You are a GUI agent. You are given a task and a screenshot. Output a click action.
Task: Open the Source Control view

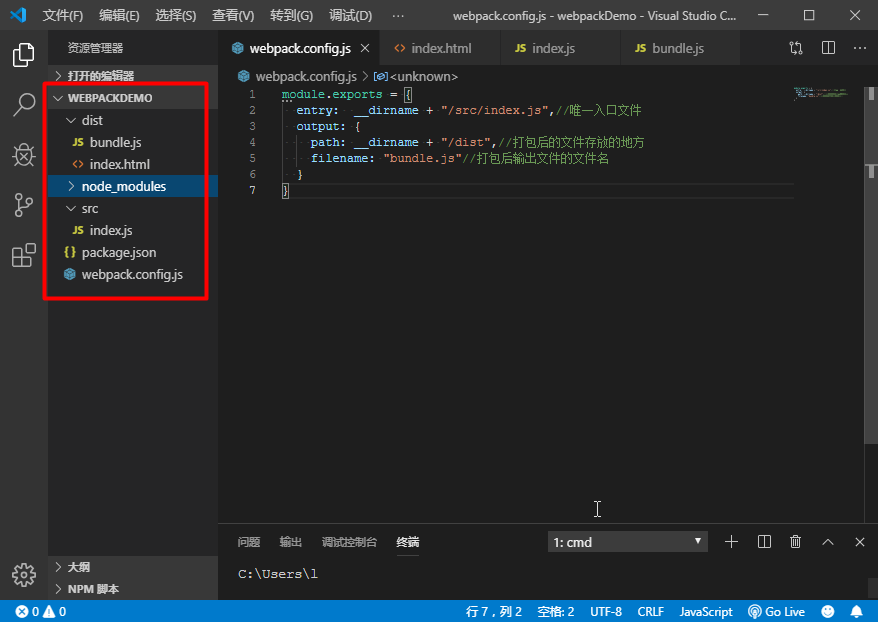(x=24, y=205)
